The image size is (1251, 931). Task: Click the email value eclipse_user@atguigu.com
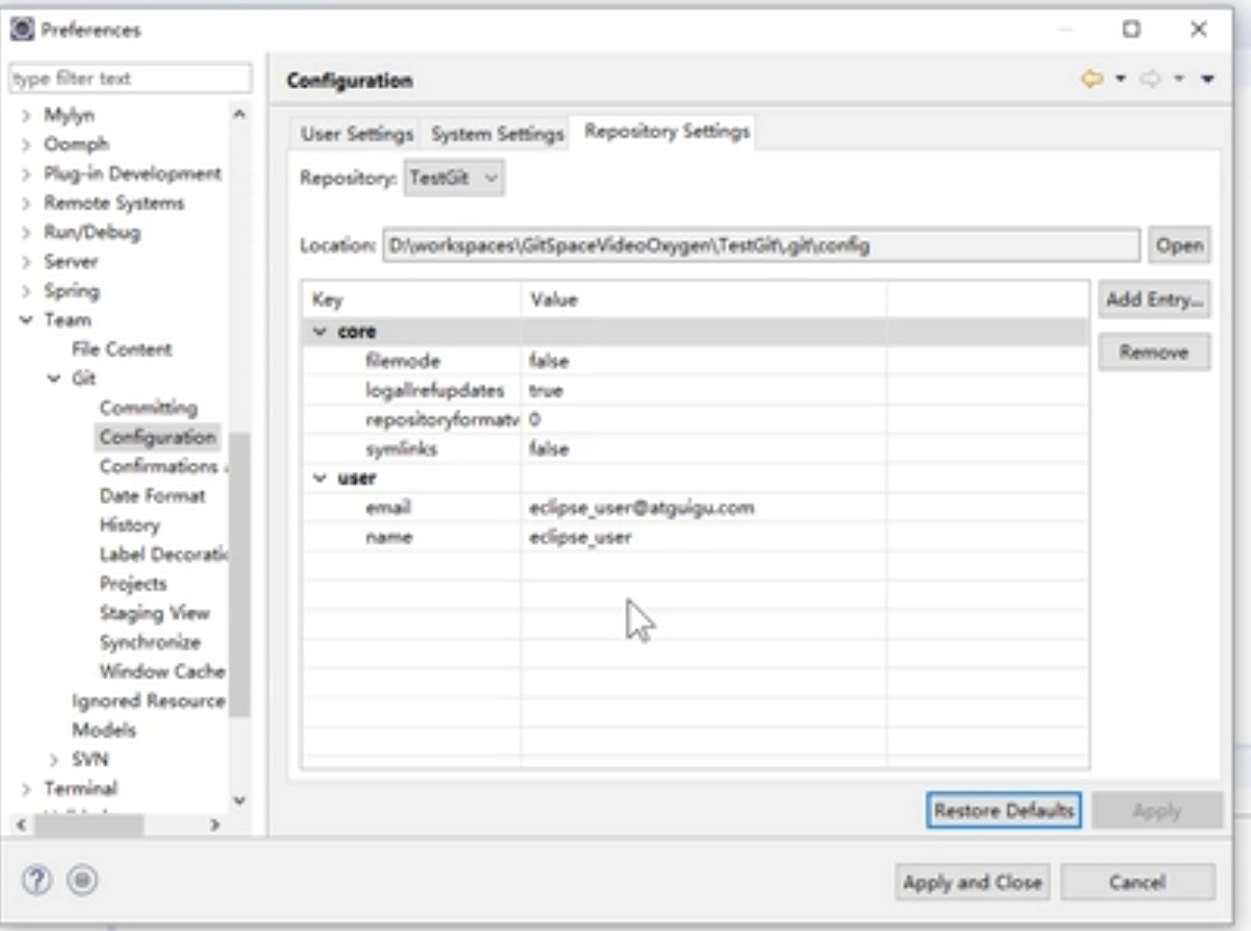[x=642, y=508]
